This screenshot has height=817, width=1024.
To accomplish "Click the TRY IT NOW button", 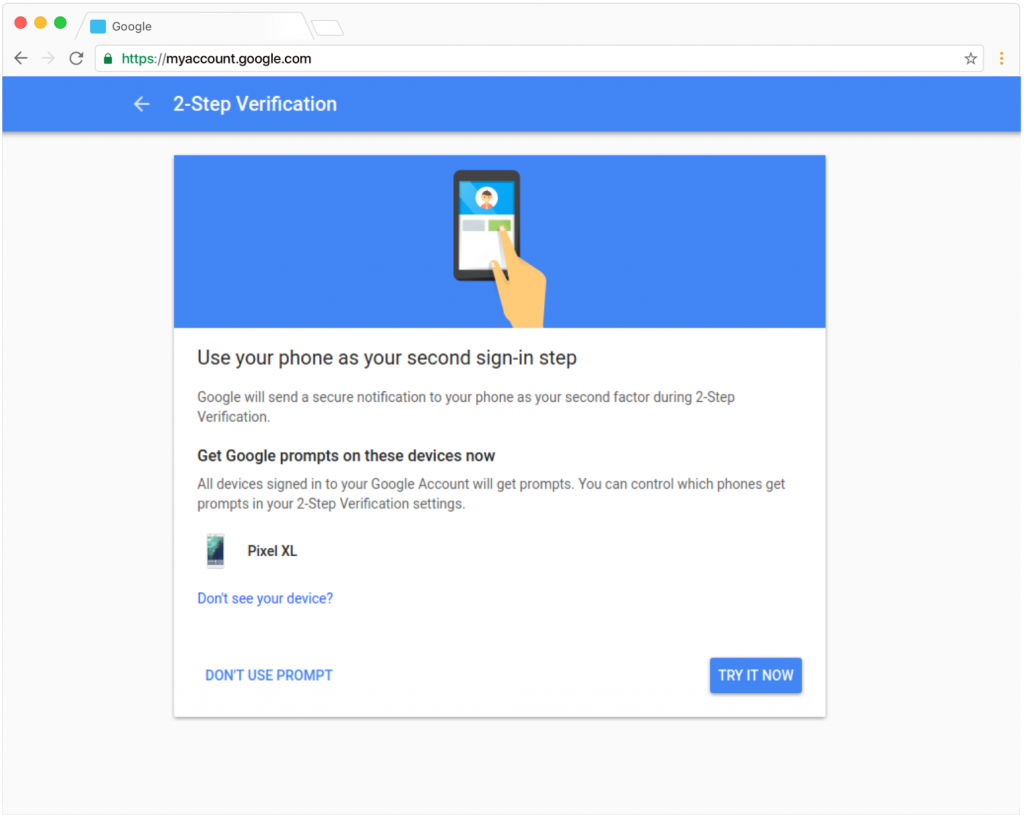I will 755,675.
